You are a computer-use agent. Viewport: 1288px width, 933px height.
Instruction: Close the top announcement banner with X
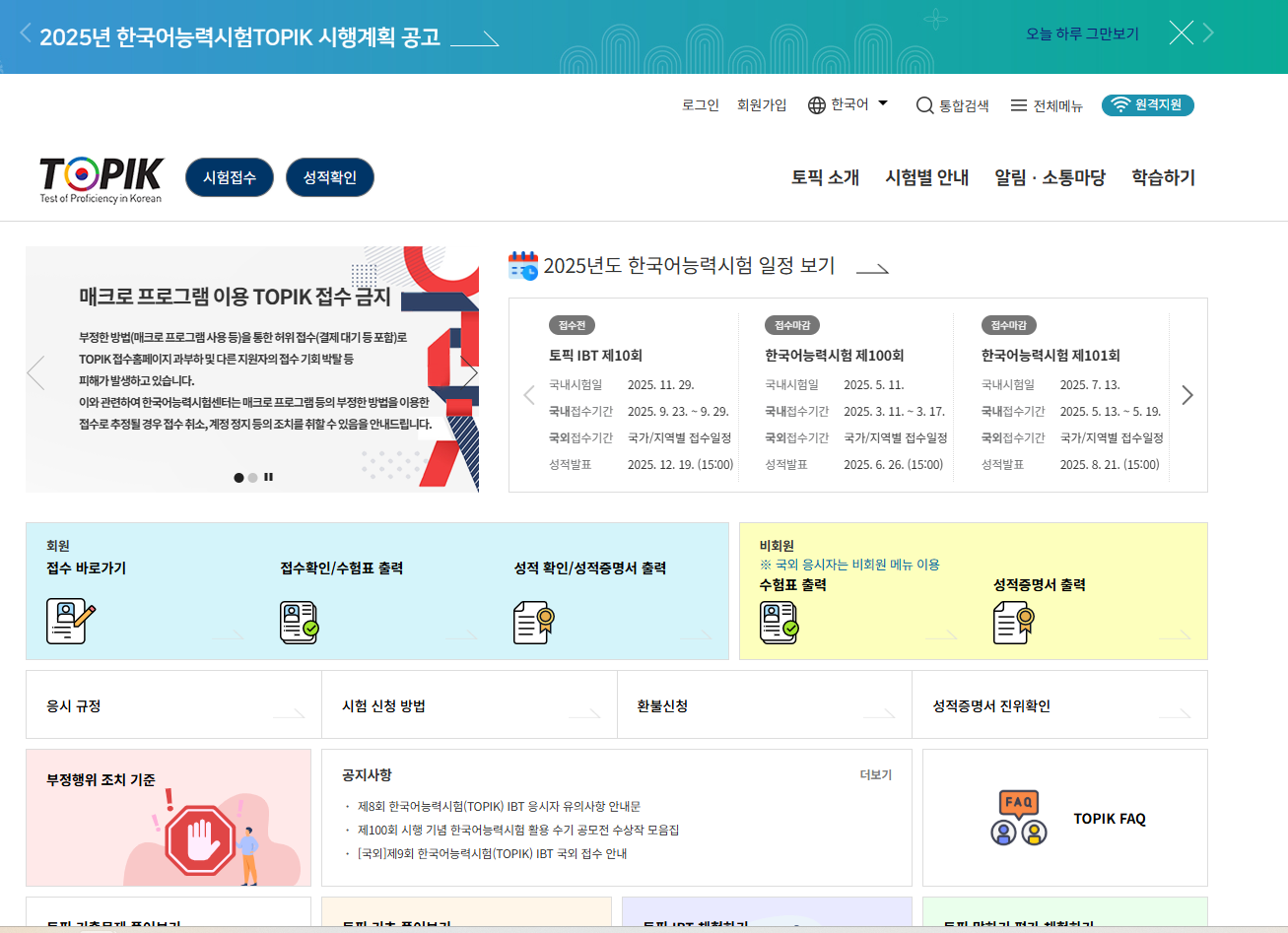(1181, 33)
